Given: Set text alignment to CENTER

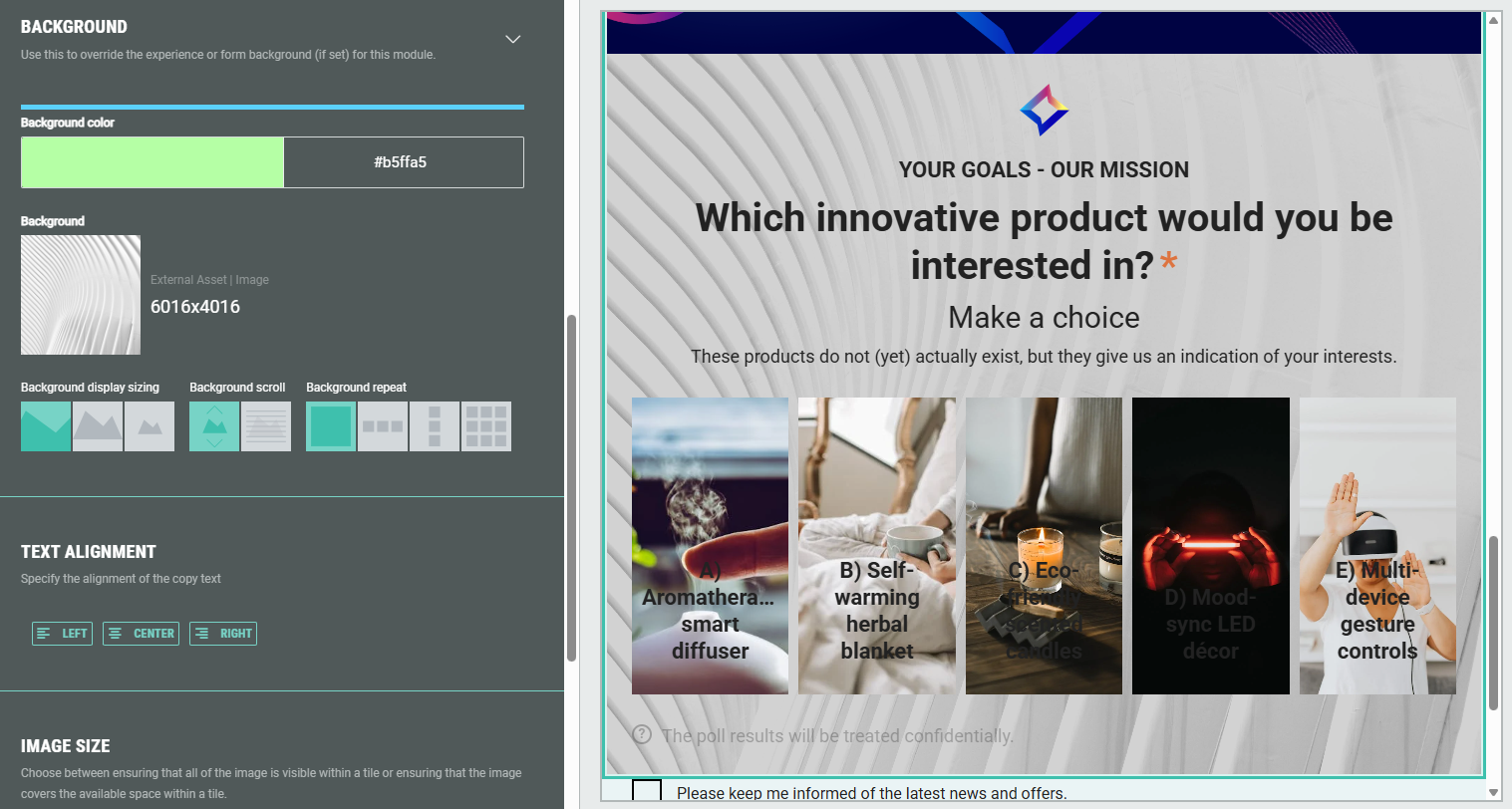Looking at the screenshot, I should tap(141, 634).
